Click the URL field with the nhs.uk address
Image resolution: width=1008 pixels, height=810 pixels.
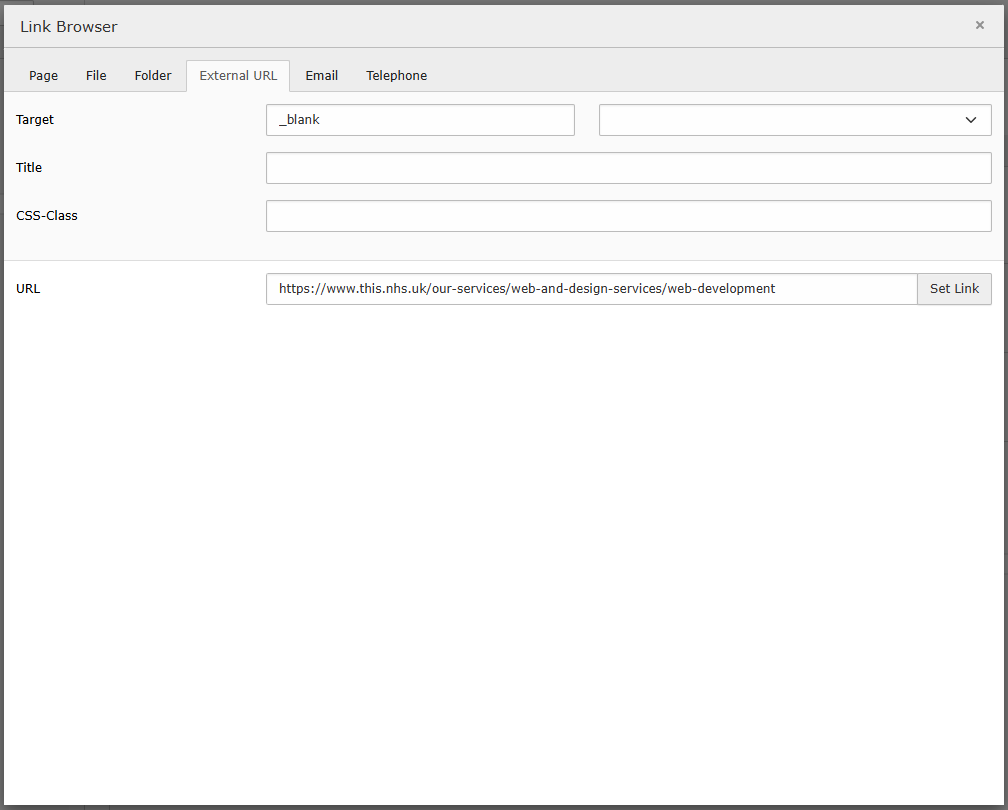tap(591, 289)
